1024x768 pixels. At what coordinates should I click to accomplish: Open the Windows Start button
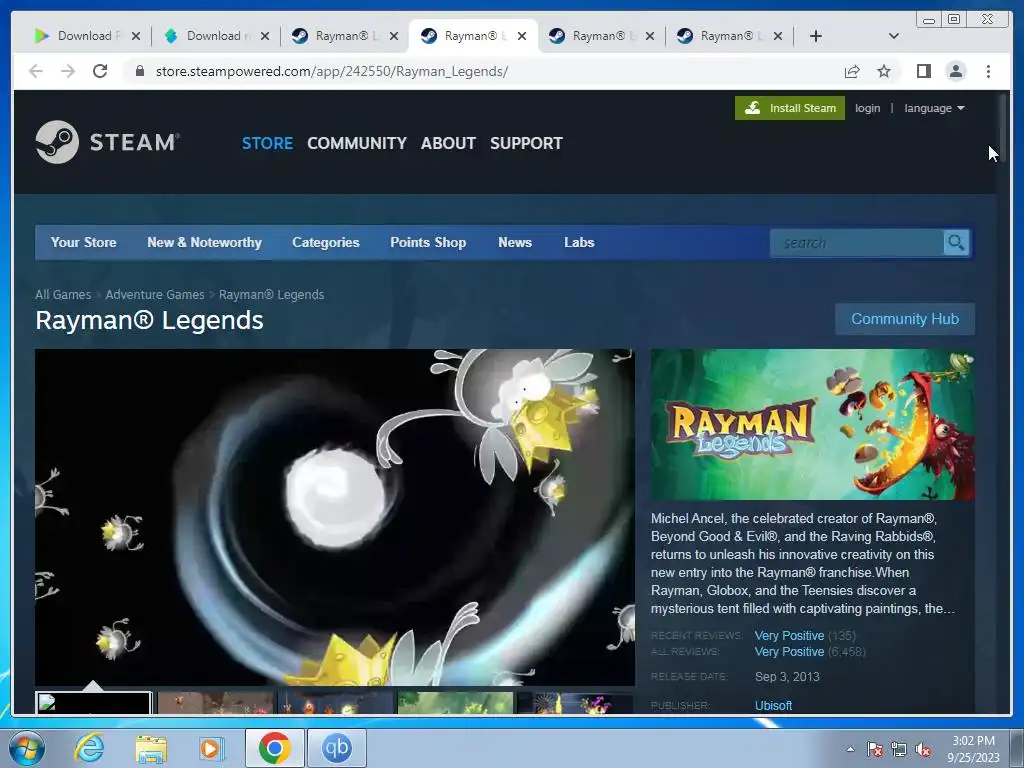(26, 748)
